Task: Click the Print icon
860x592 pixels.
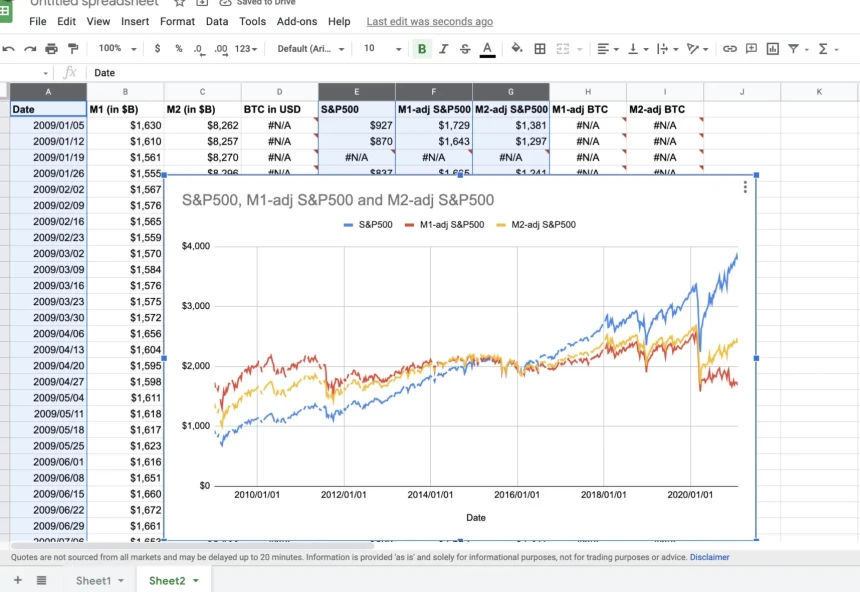Action: [x=51, y=48]
